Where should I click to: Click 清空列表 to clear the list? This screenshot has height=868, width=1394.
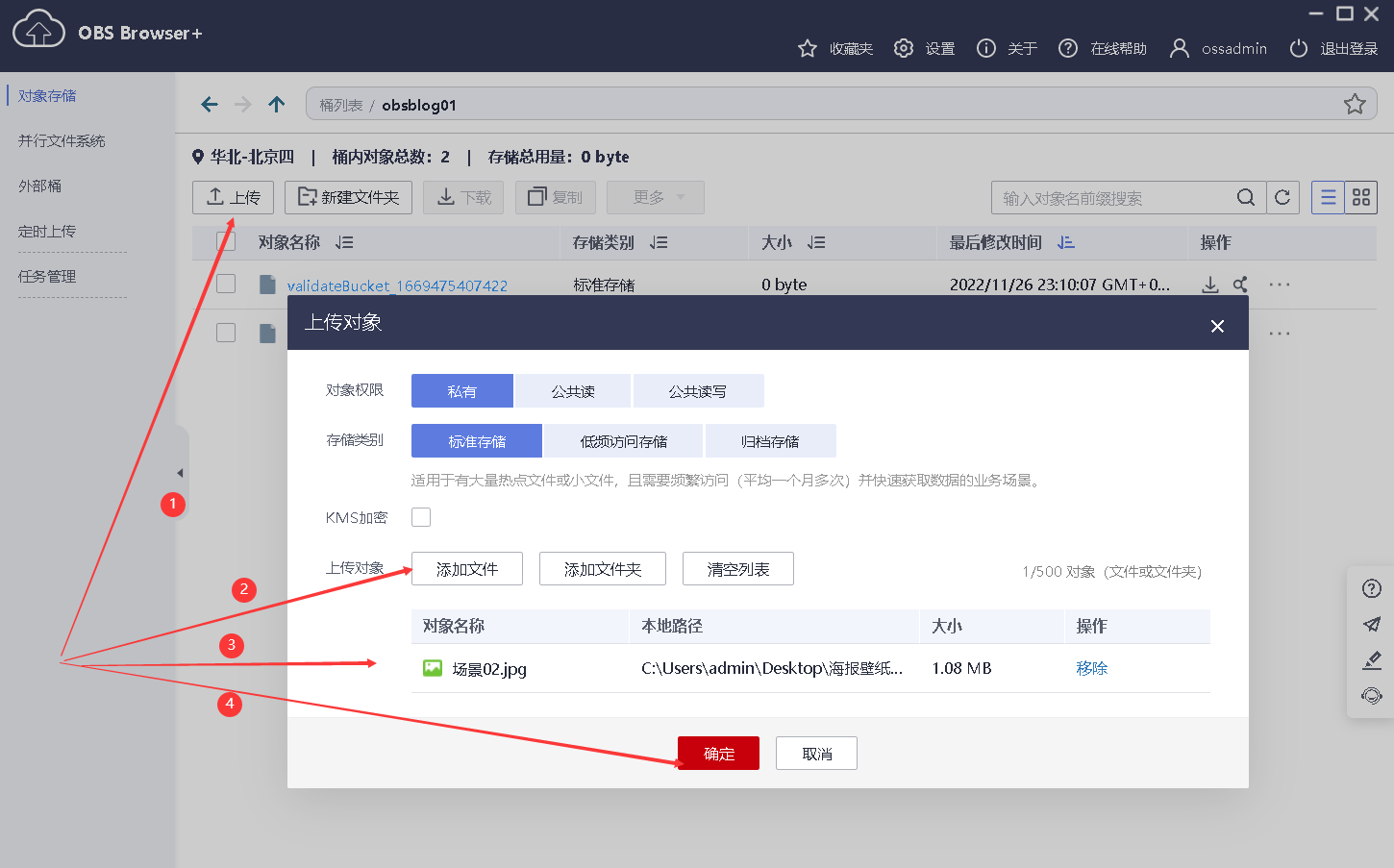[x=738, y=569]
